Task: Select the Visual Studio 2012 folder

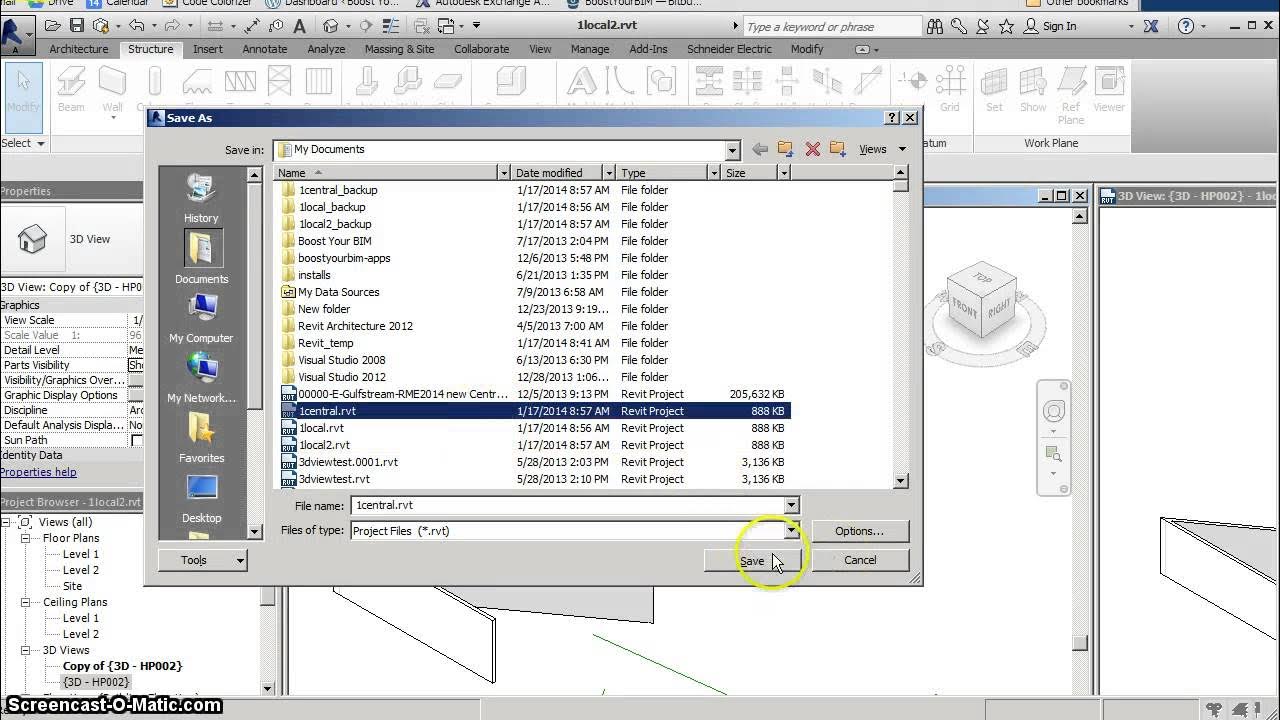Action: point(342,377)
